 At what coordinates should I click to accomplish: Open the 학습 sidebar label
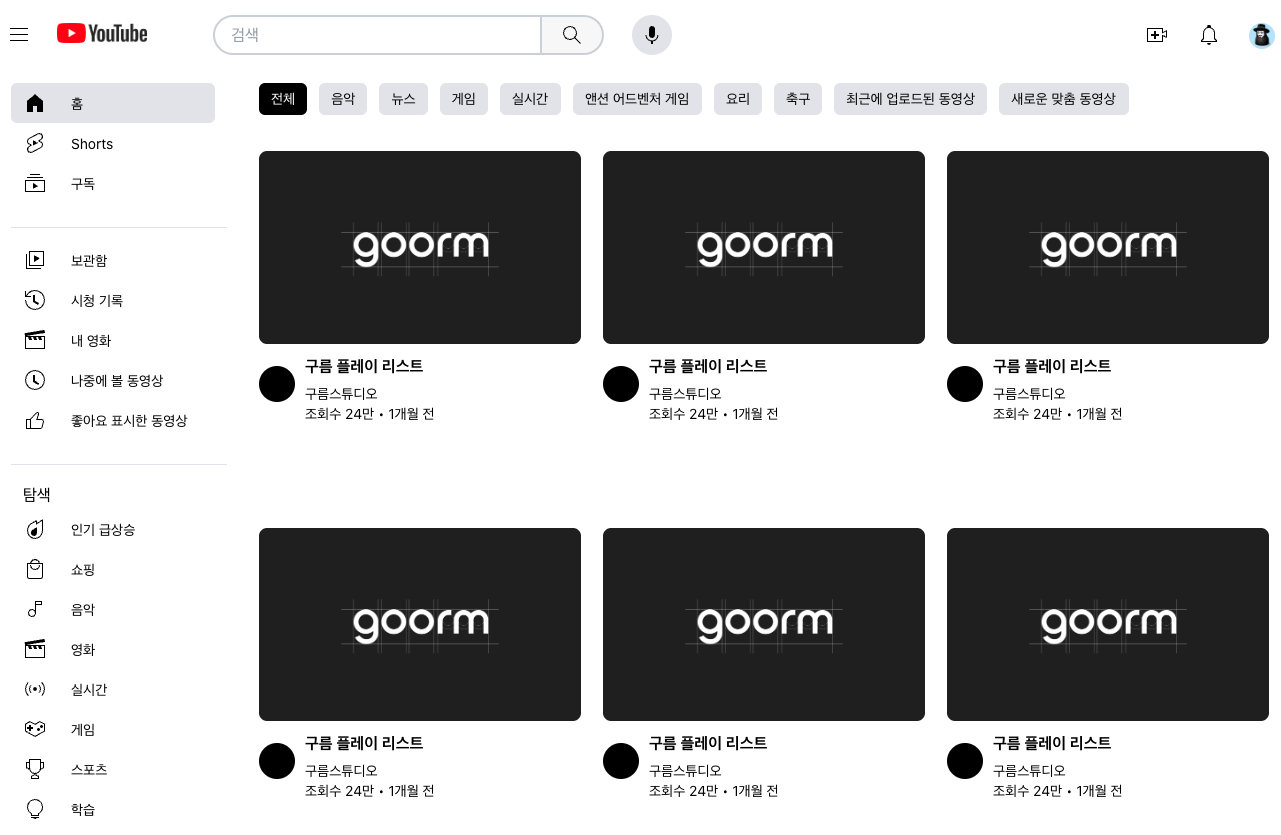[83, 809]
